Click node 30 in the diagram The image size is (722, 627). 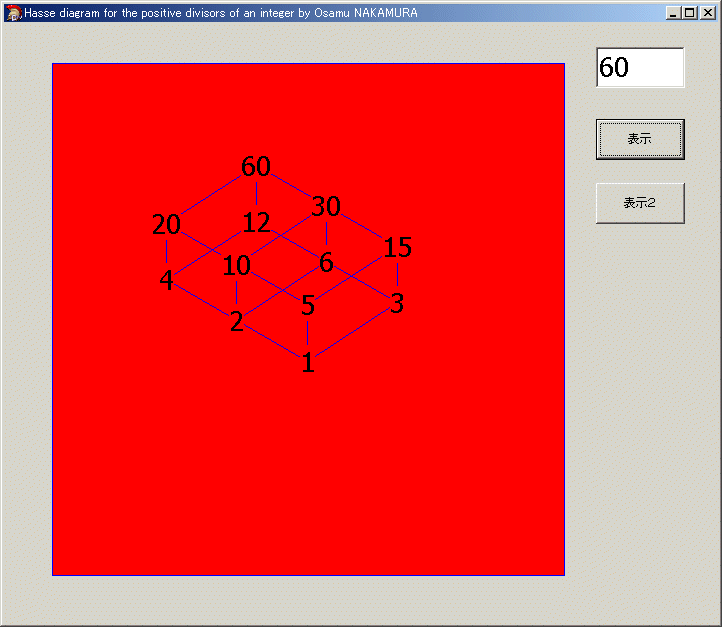tap(326, 206)
